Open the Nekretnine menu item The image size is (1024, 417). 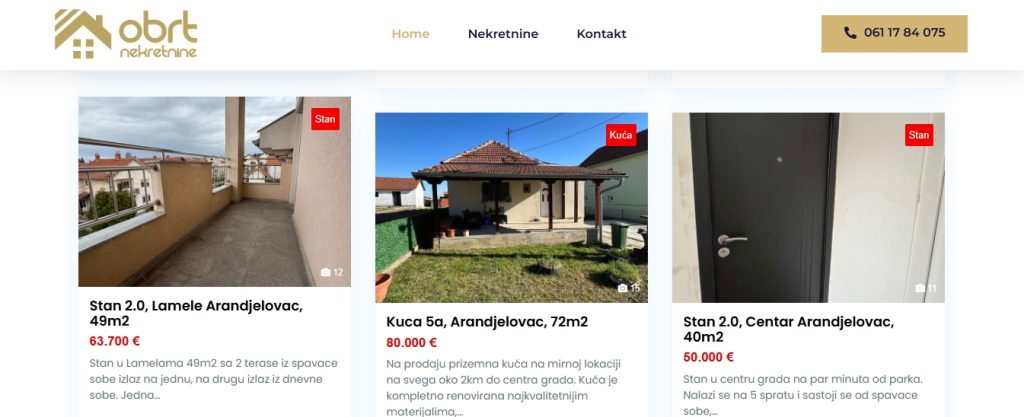(503, 34)
